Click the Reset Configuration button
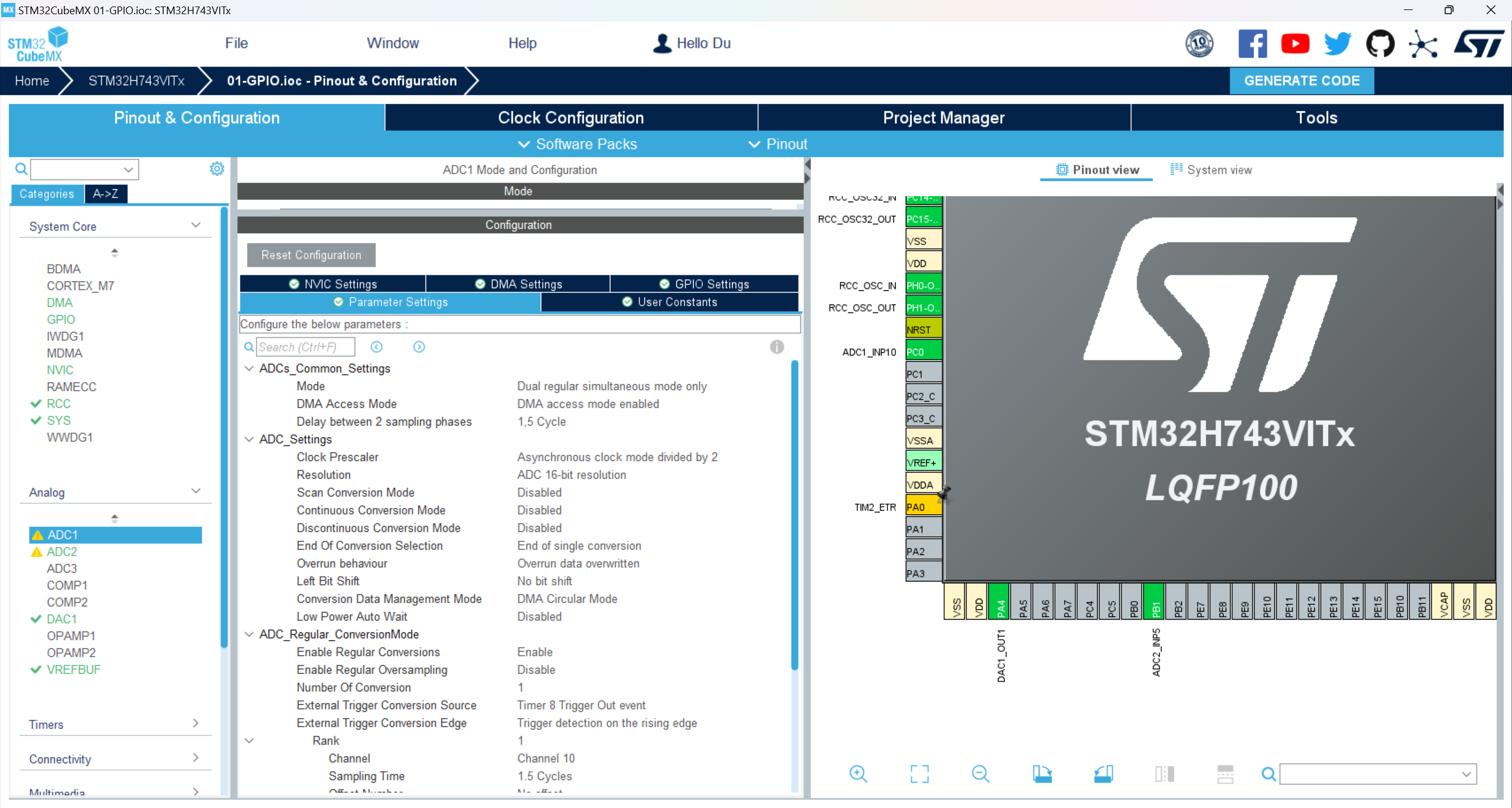The image size is (1512, 808). click(x=311, y=255)
